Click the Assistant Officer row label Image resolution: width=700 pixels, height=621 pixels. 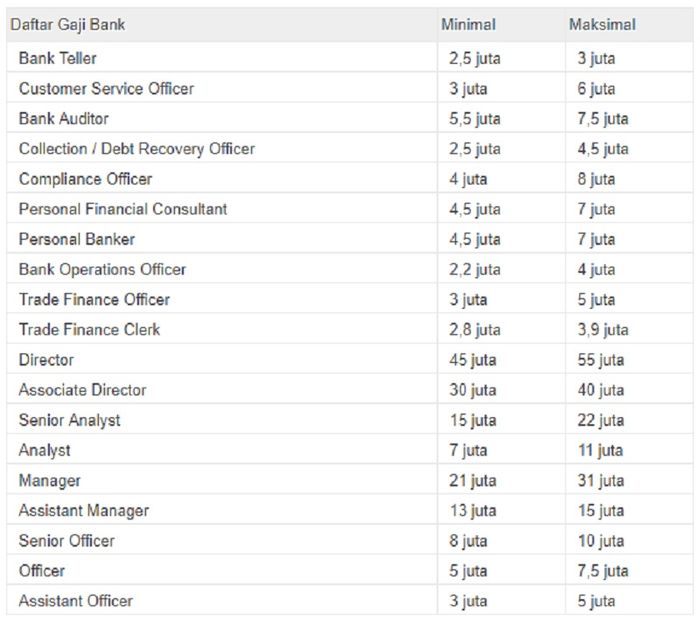point(75,601)
